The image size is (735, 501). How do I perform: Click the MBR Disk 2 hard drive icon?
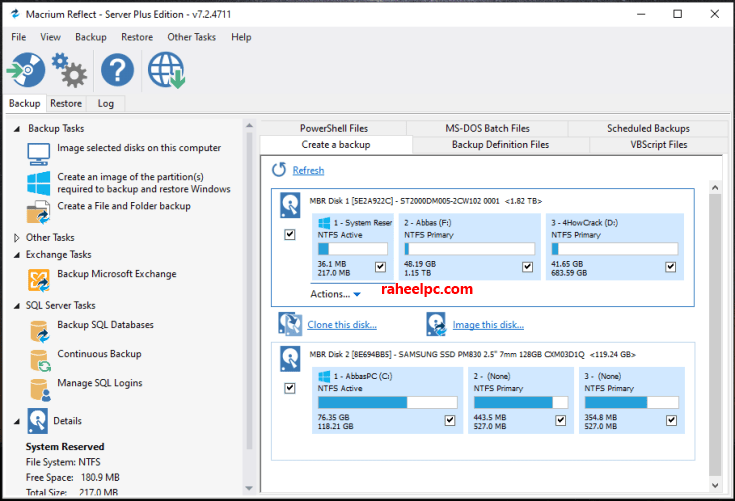[x=290, y=359]
